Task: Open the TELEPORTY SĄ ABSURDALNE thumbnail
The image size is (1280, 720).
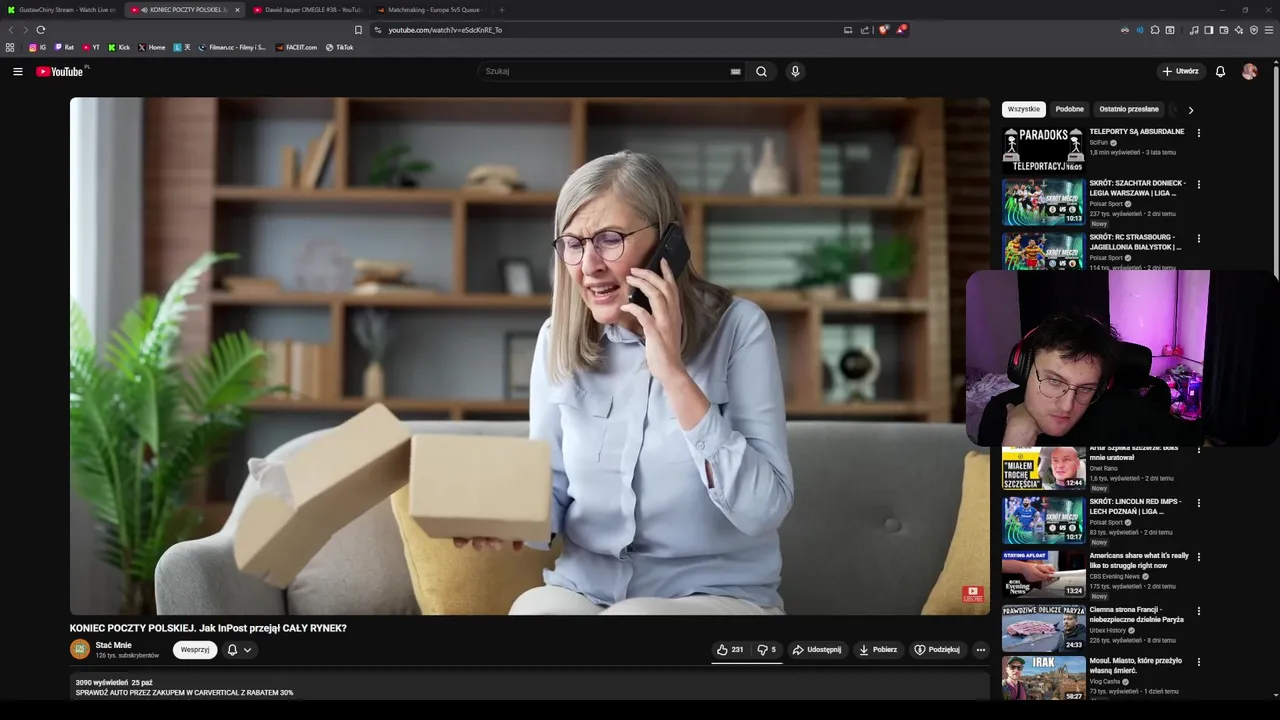Action: 1042,150
